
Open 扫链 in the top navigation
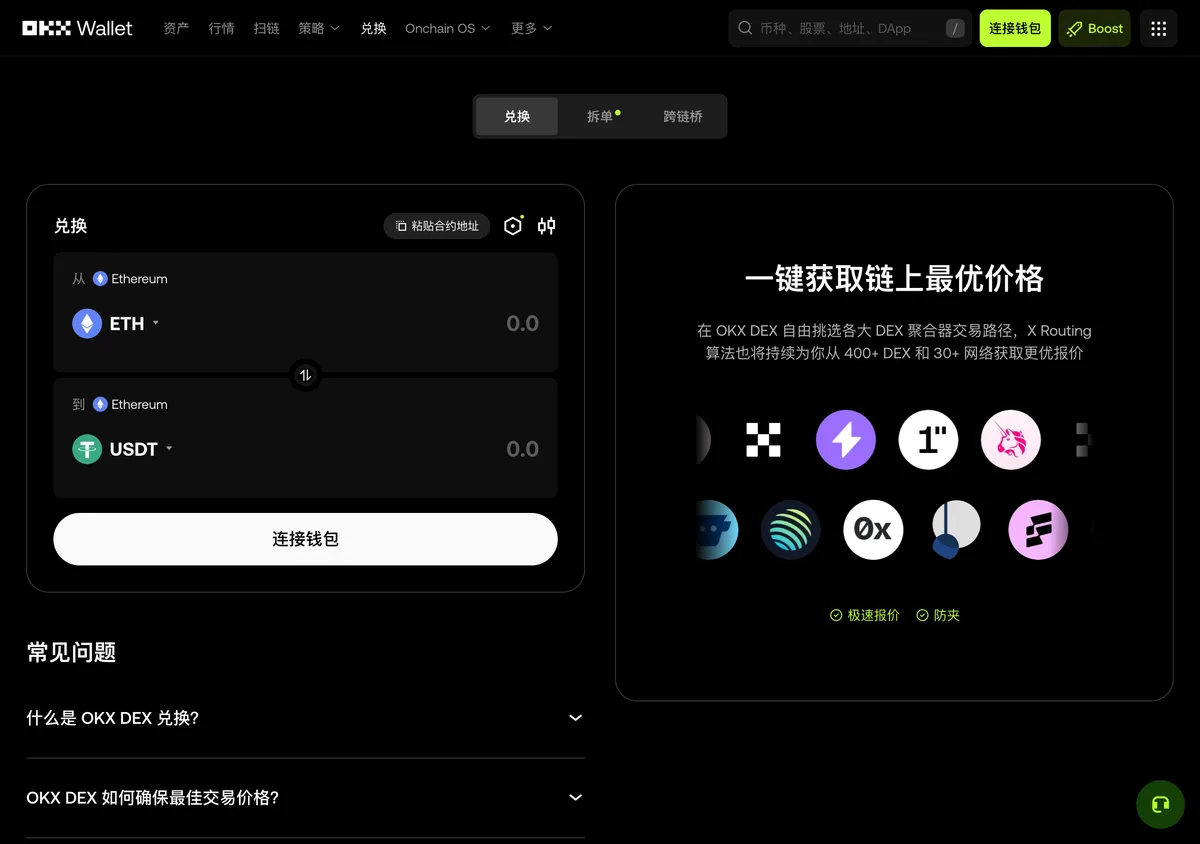tap(266, 28)
